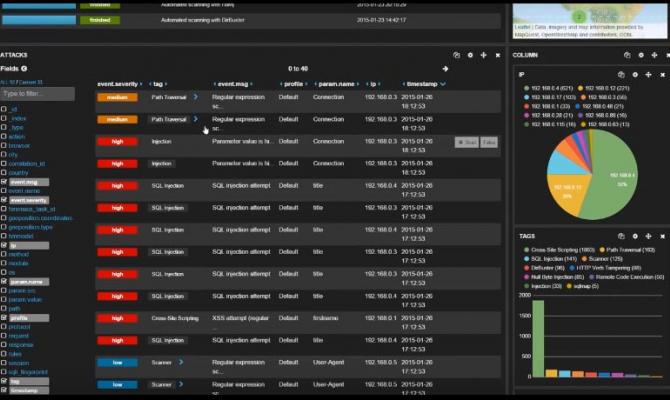Toggle 192.168.0.4 legend swatch in IP
The height and width of the screenshot is (400, 670).
pos(526,88)
